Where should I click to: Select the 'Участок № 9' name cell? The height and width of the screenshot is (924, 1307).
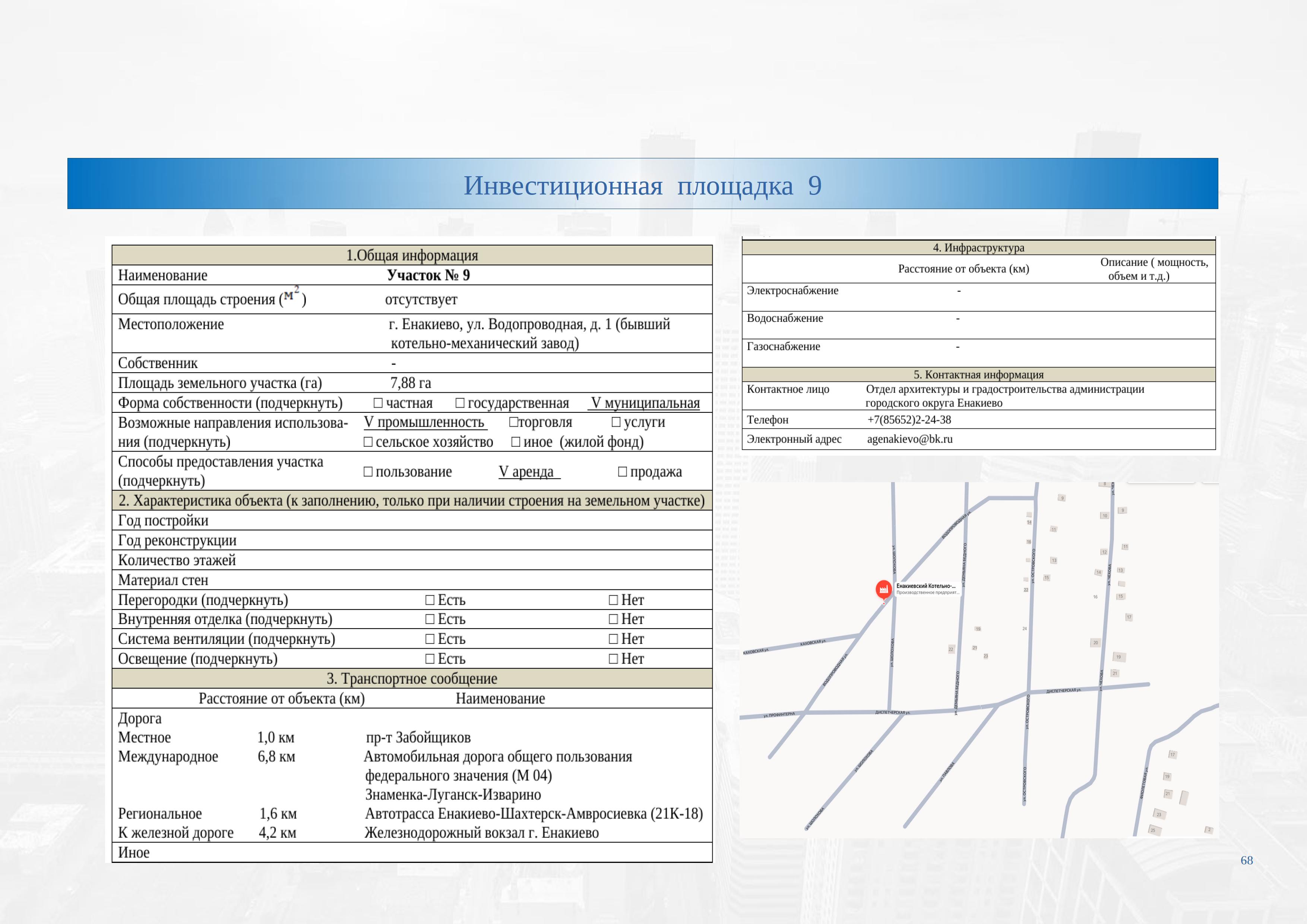[x=428, y=276]
